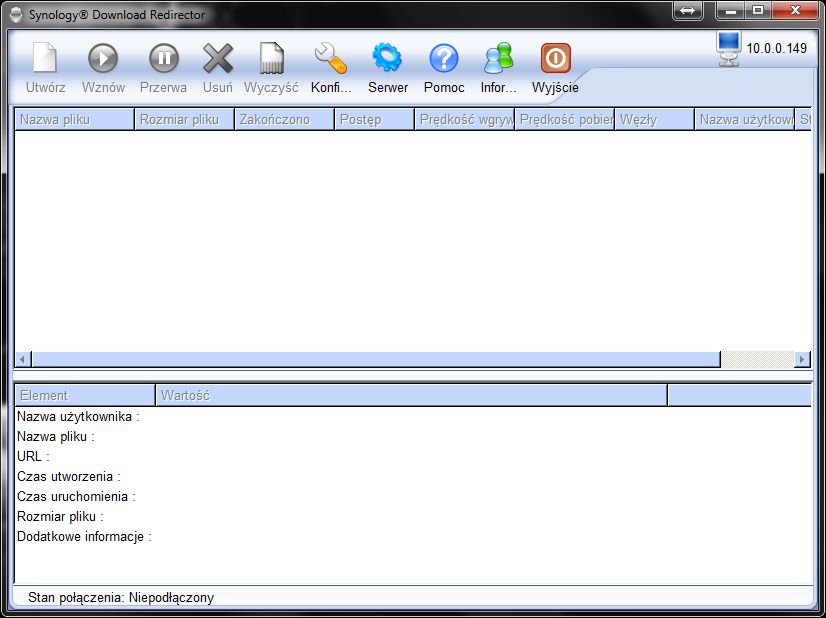Click the left arrow of horizontal scrollbar
The image size is (826, 618).
[x=23, y=359]
